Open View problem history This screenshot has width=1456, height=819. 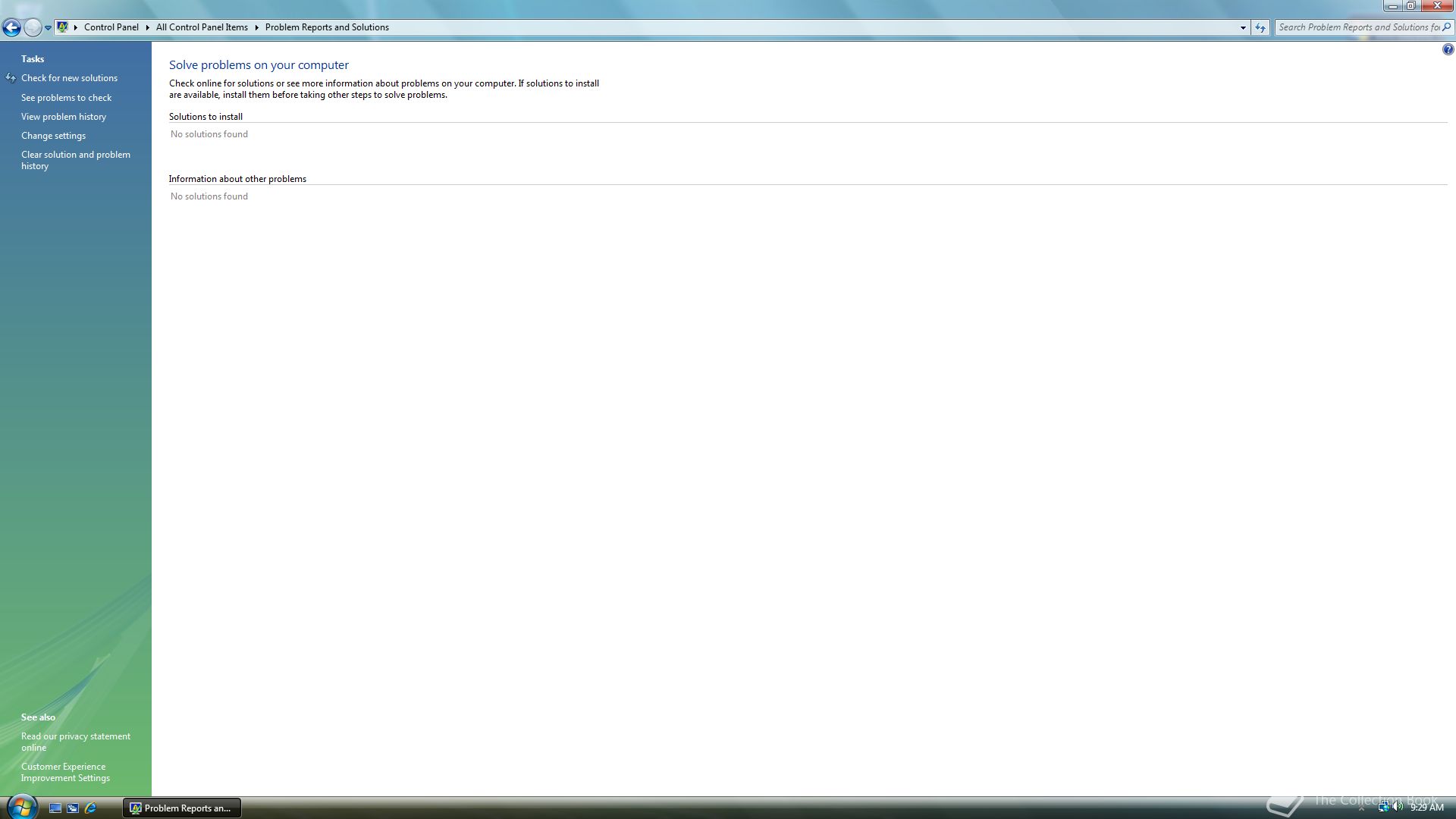[x=64, y=117]
